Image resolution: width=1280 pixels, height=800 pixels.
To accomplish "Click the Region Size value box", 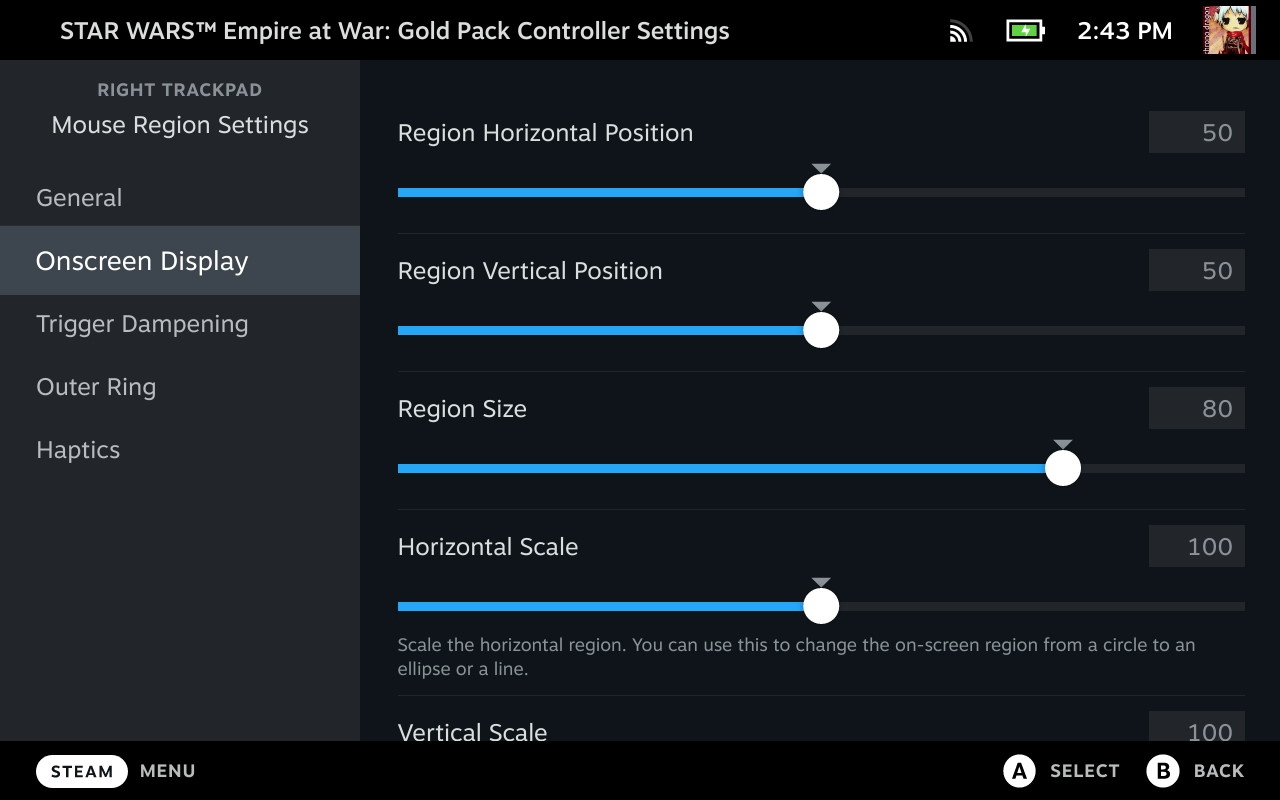I will click(1196, 409).
